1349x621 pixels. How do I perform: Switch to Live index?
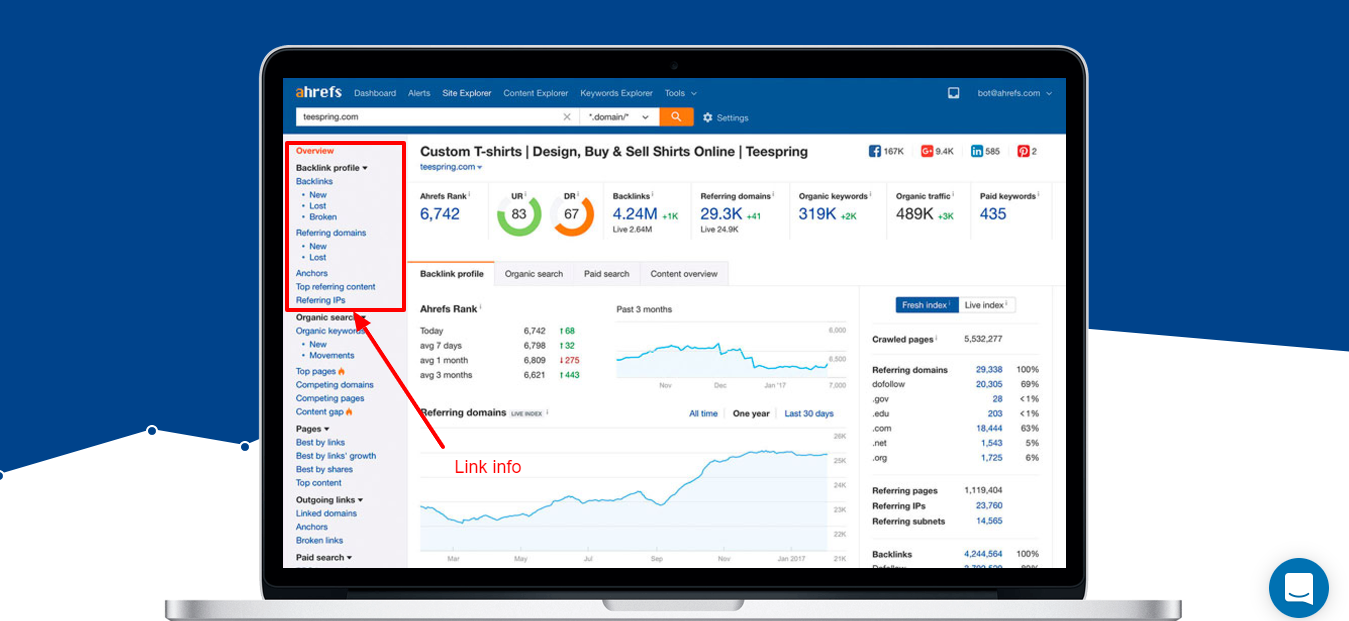[x=986, y=305]
